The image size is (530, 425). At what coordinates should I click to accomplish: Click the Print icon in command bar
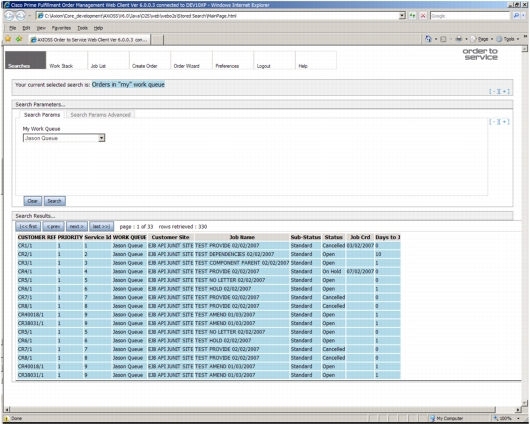click(x=458, y=39)
